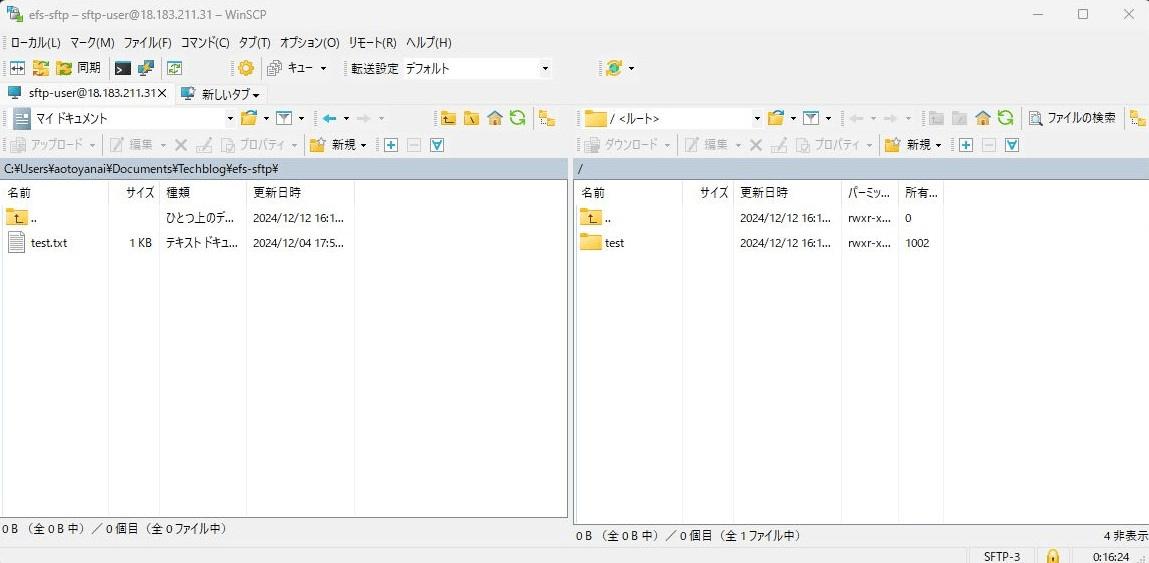
Task: Go to the local home directory icon
Action: coord(495,118)
